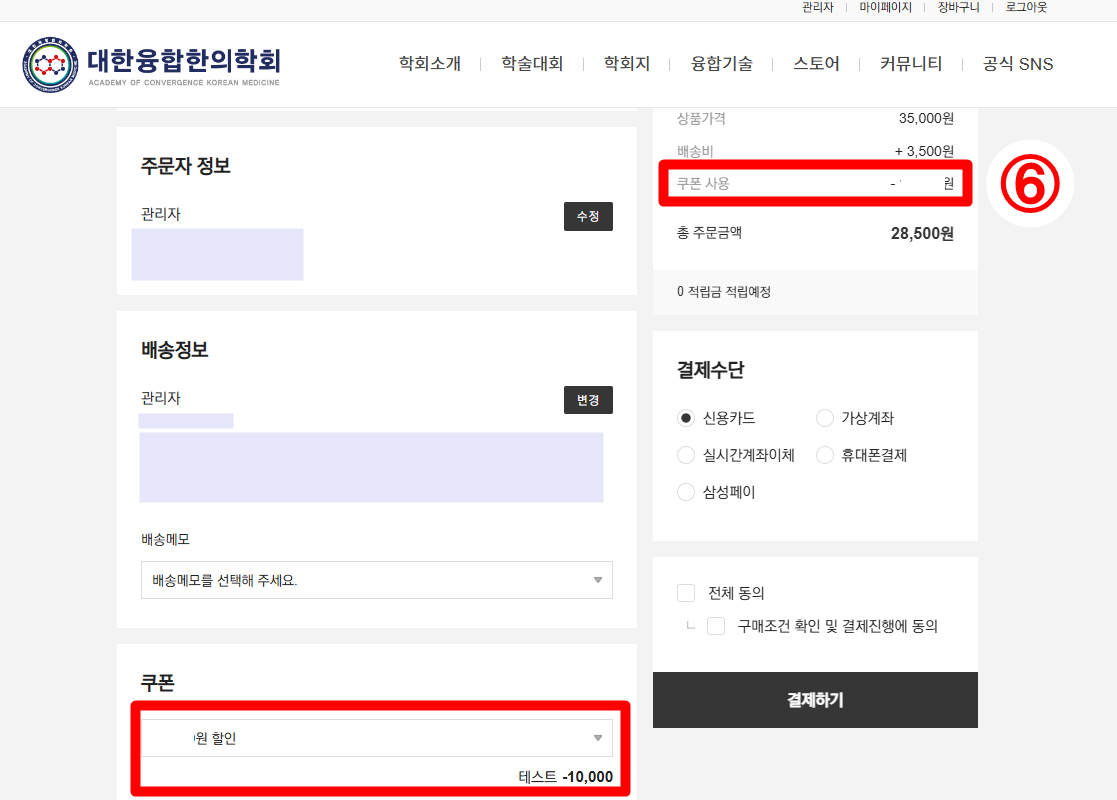Image resolution: width=1117 pixels, height=800 pixels.
Task: Open the 커뮤니티 menu
Action: 910,63
